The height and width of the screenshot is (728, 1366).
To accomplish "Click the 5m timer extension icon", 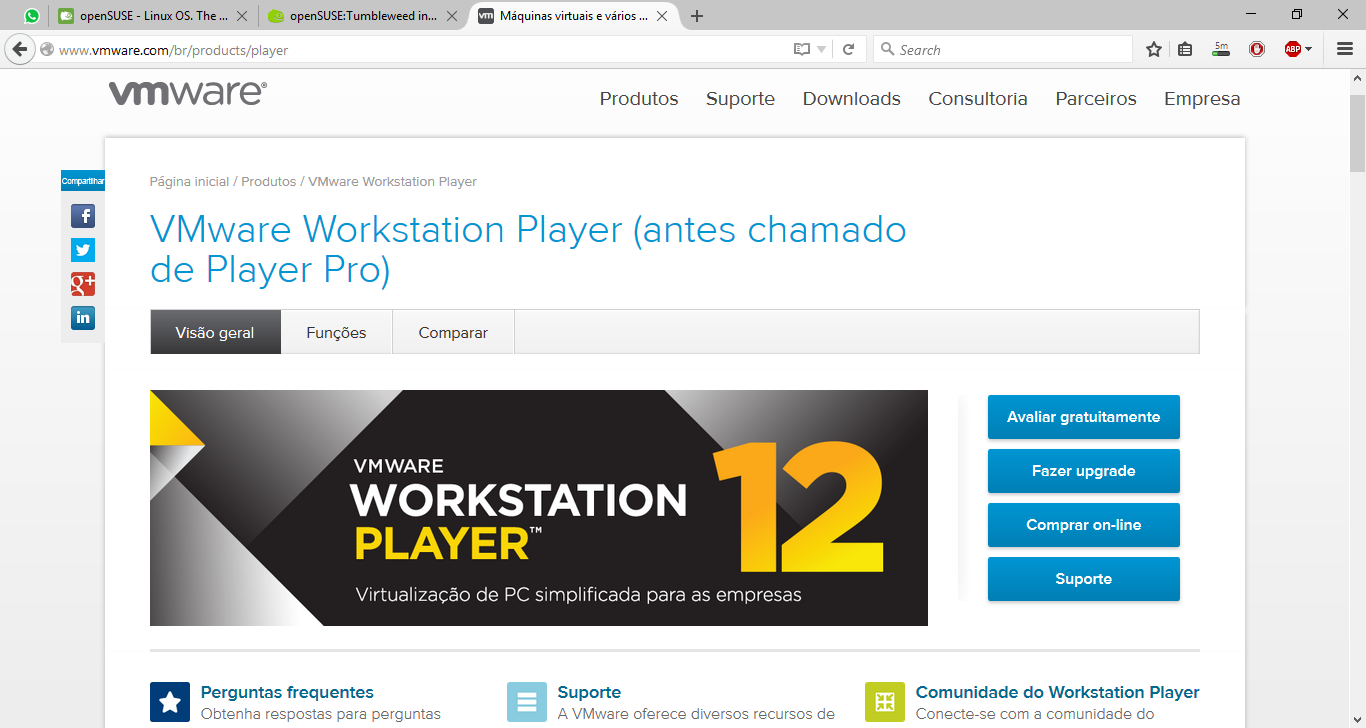I will pos(1220,49).
